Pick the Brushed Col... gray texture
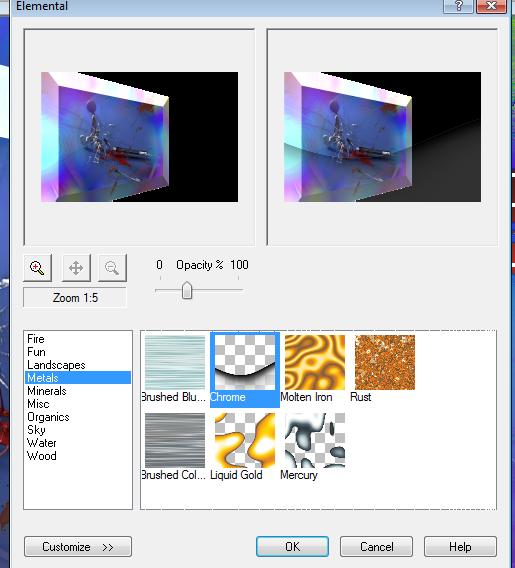 click(x=175, y=440)
